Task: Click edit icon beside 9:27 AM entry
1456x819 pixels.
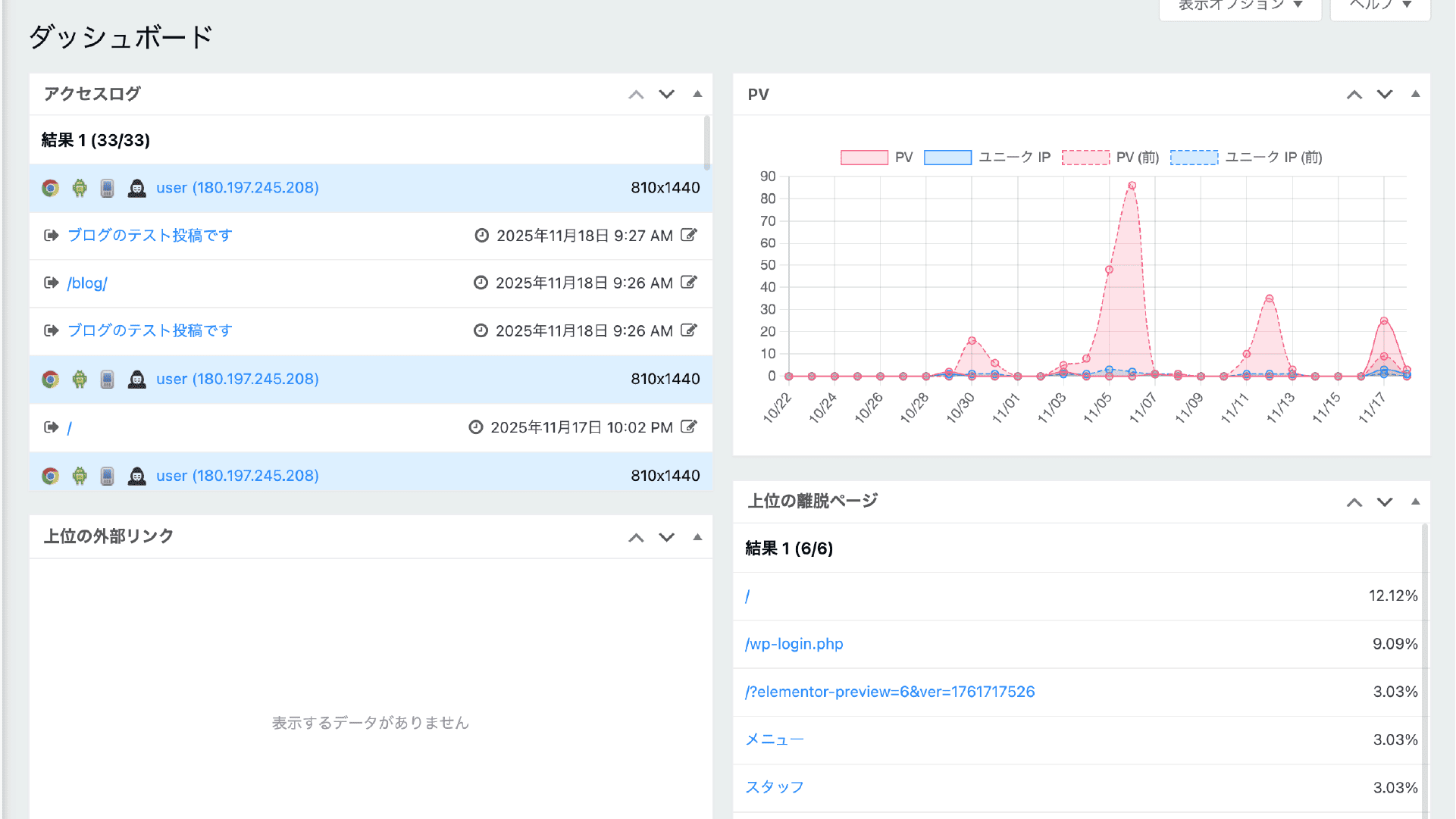Action: 688,235
